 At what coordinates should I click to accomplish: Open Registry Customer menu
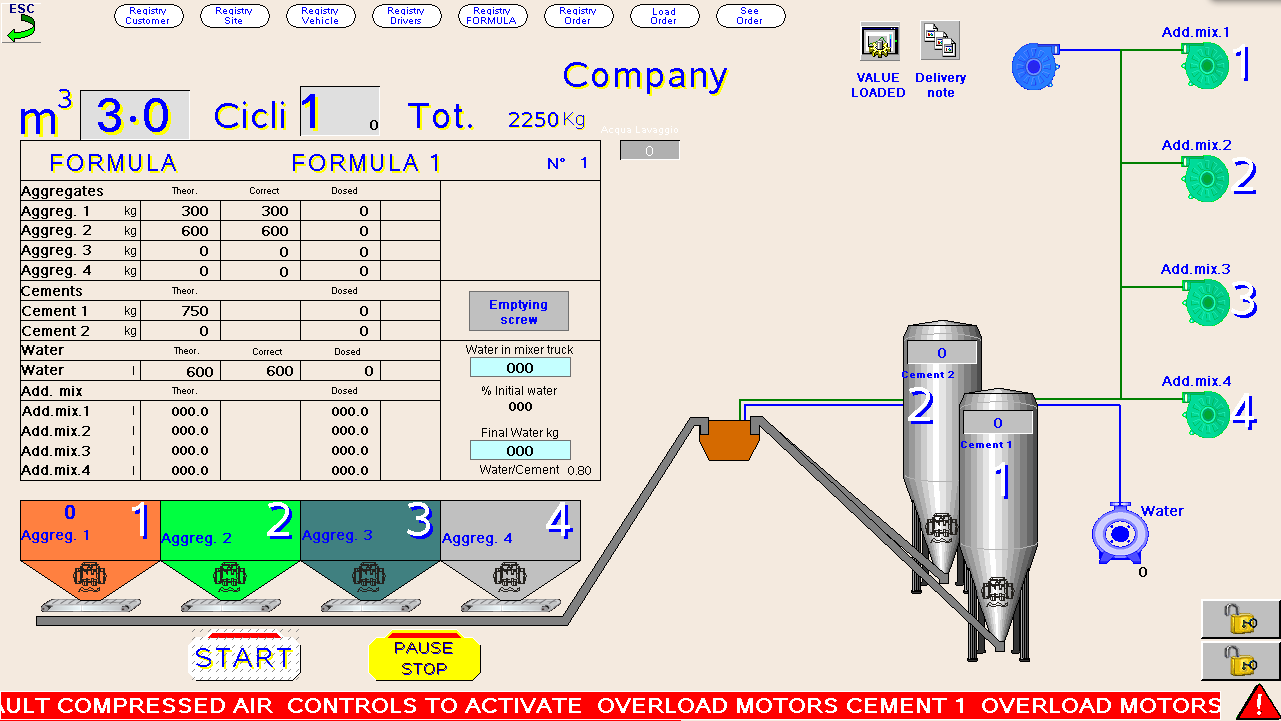click(148, 16)
